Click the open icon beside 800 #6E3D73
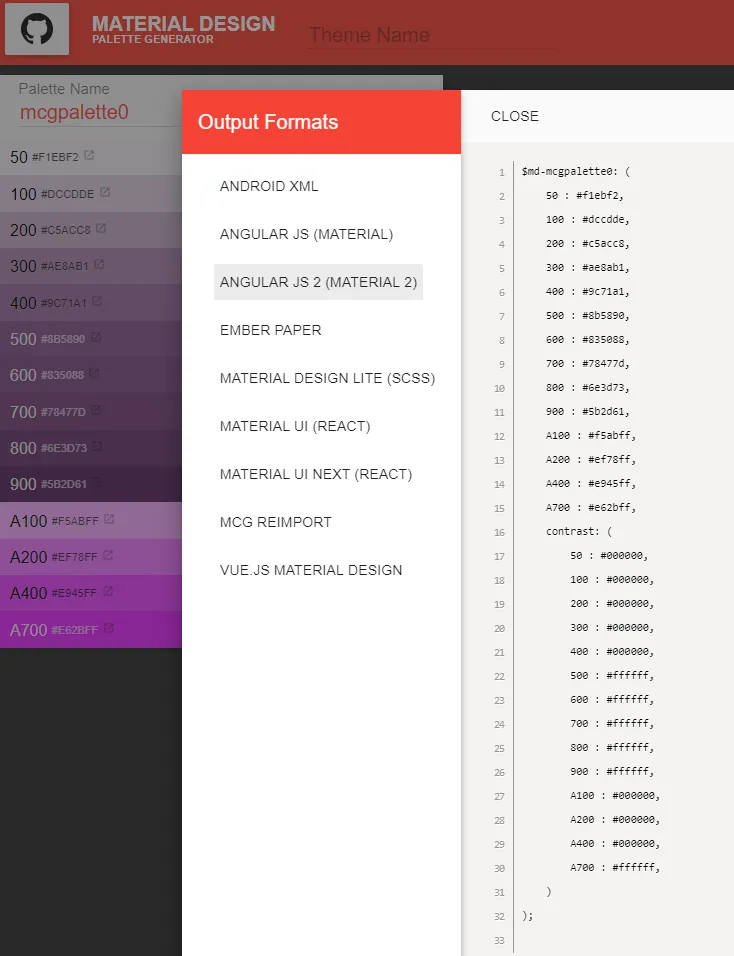 point(97,446)
